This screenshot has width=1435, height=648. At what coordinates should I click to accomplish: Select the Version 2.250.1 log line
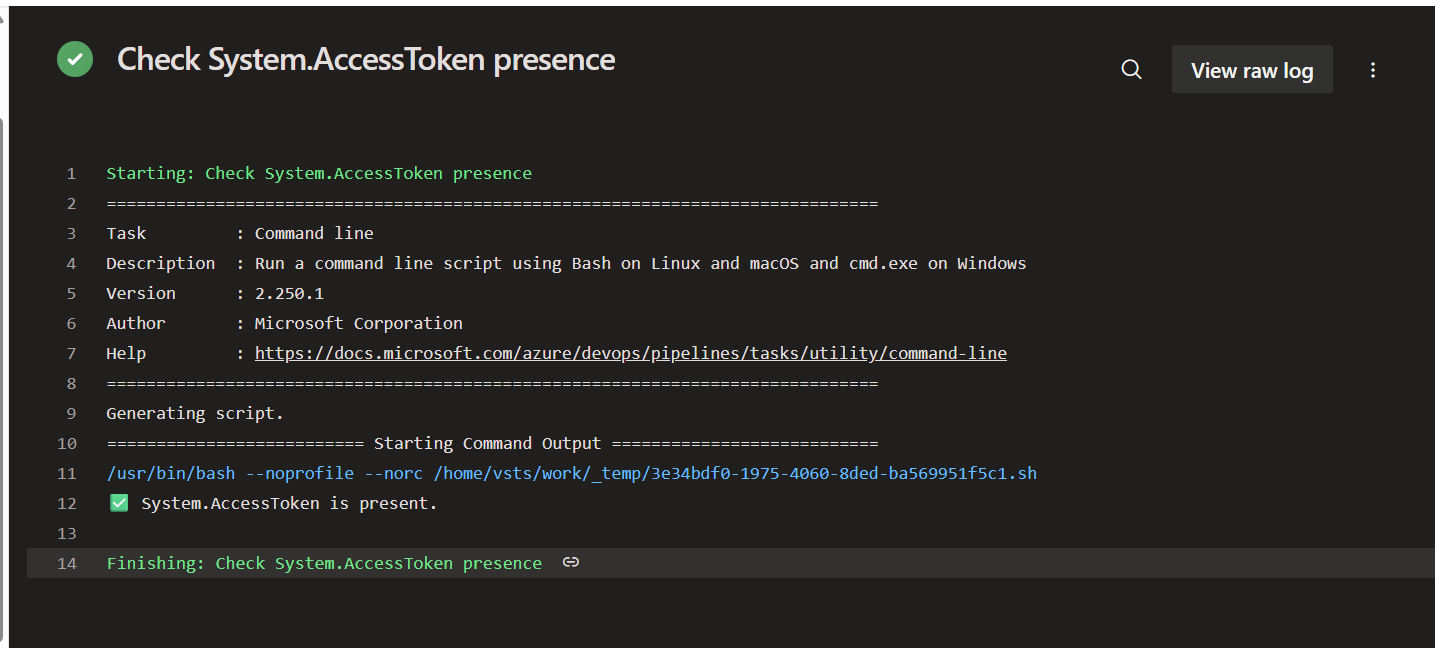[215, 293]
